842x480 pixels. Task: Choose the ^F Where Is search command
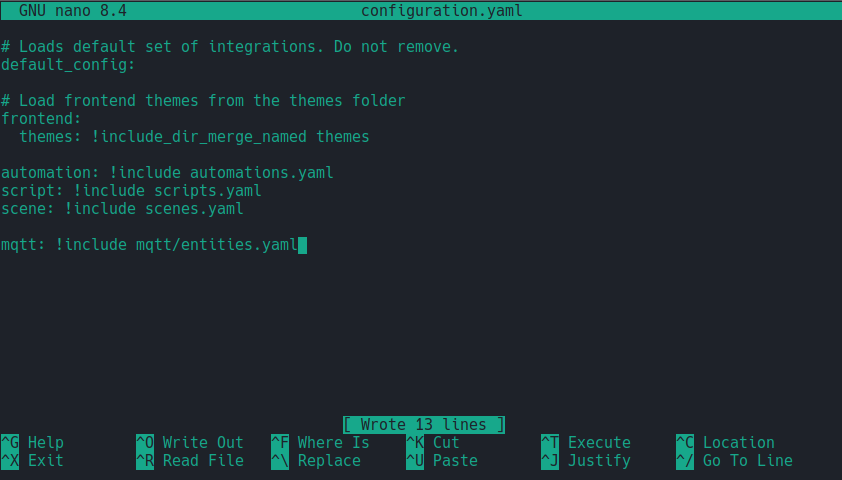[x=320, y=442]
